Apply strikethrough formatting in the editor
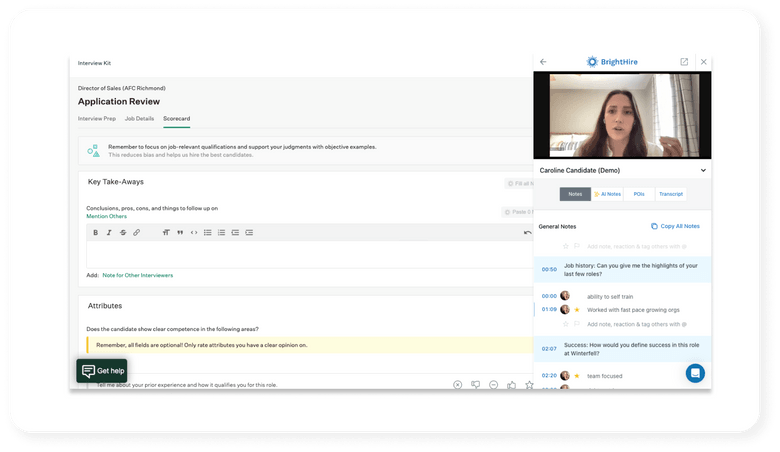Viewport: 780px width, 452px height. coord(123,233)
